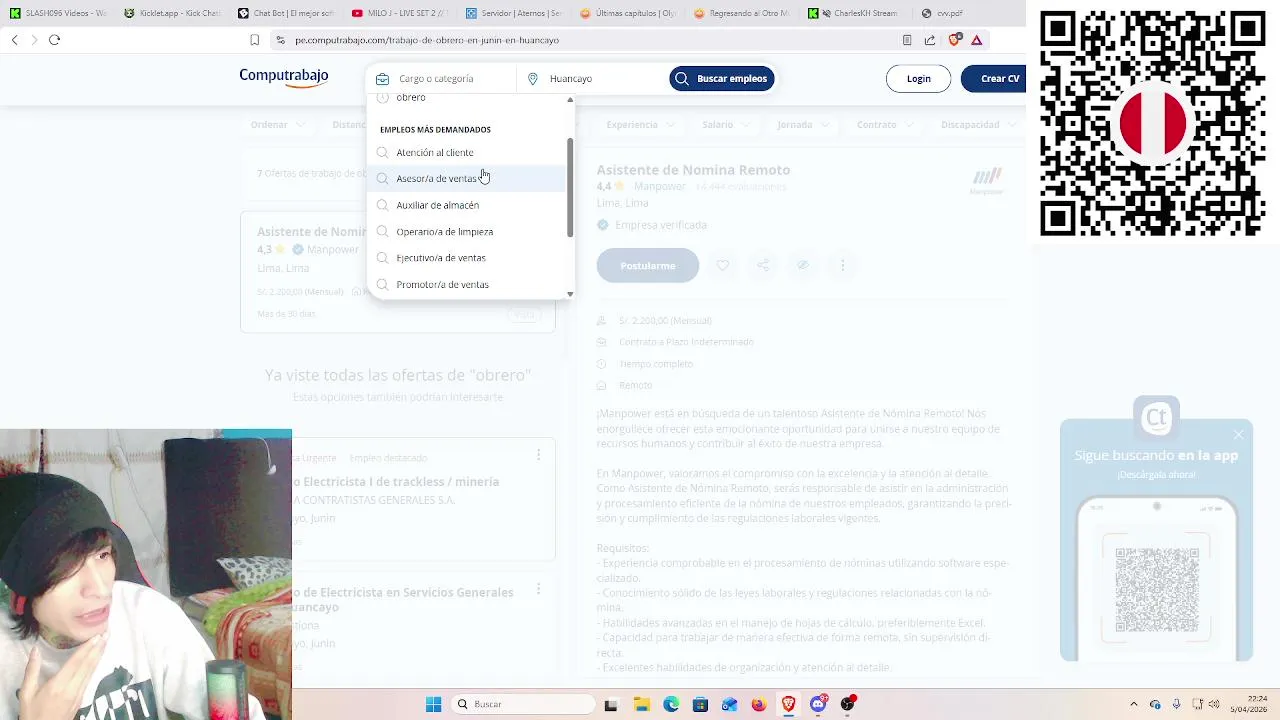This screenshot has height=720, width=1280.
Task: Expand the Jornada filter dropdown
Action: [x=802, y=125]
